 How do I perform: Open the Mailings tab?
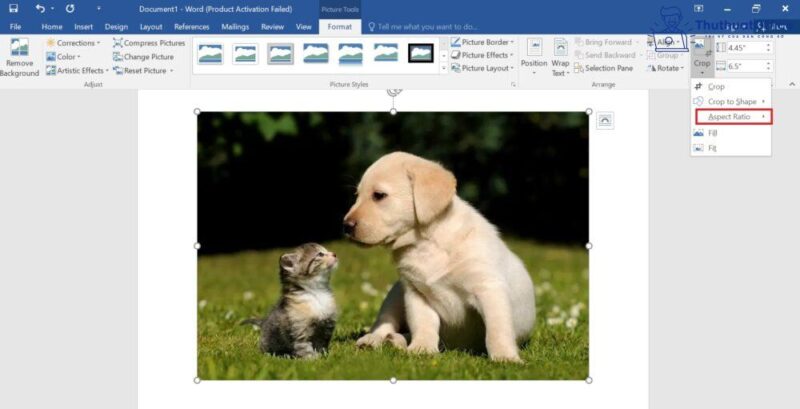[x=235, y=27]
